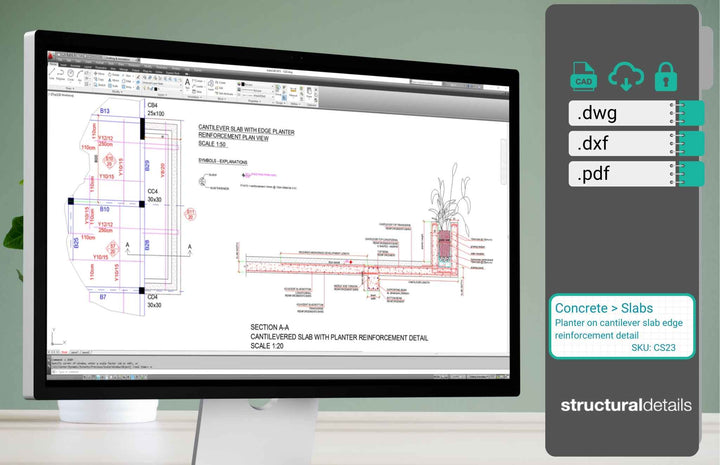Switch to the Model space tab
The width and height of the screenshot is (720, 465).
click(x=64, y=352)
